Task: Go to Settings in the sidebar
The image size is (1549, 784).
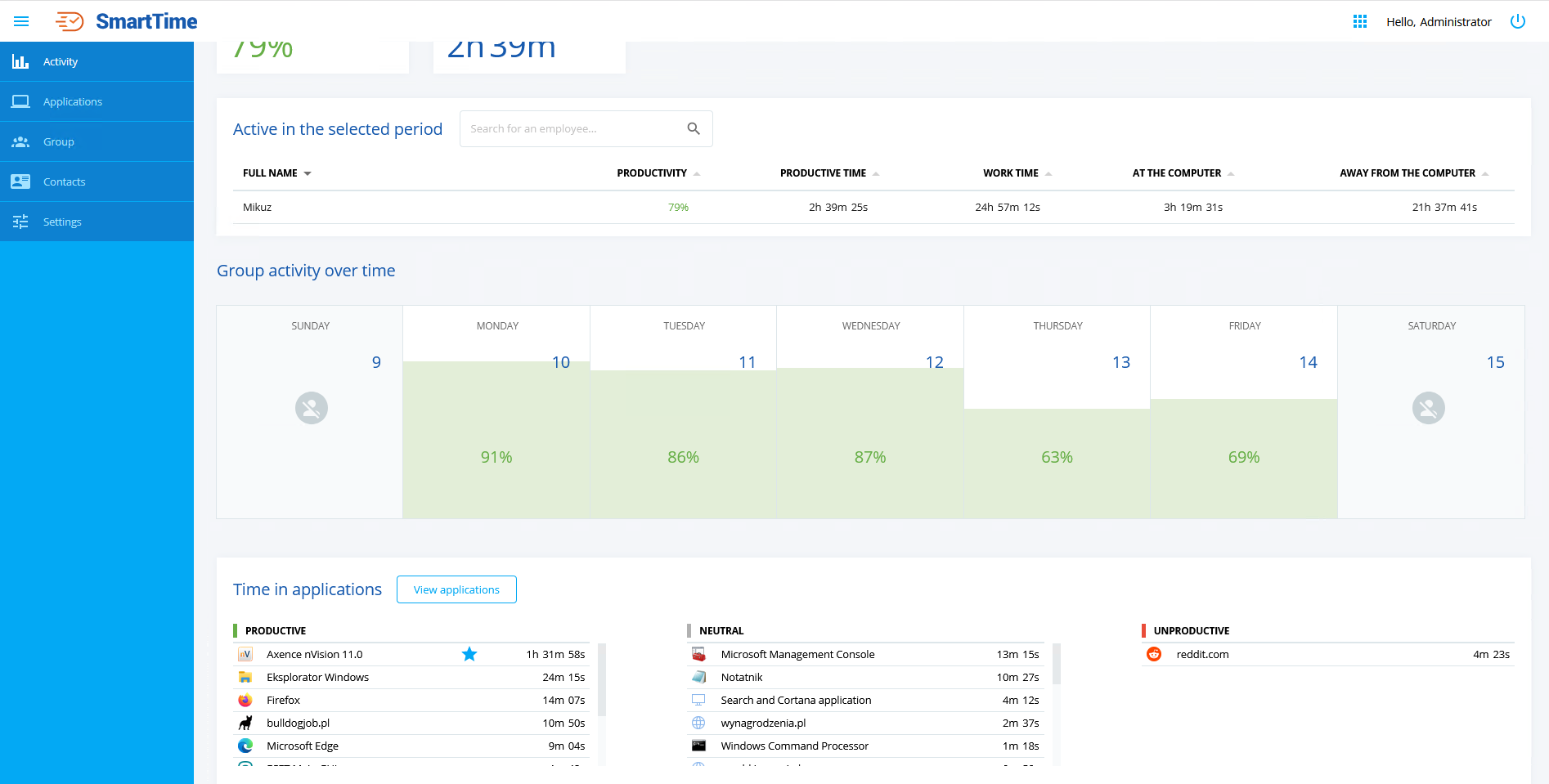Action: point(62,222)
